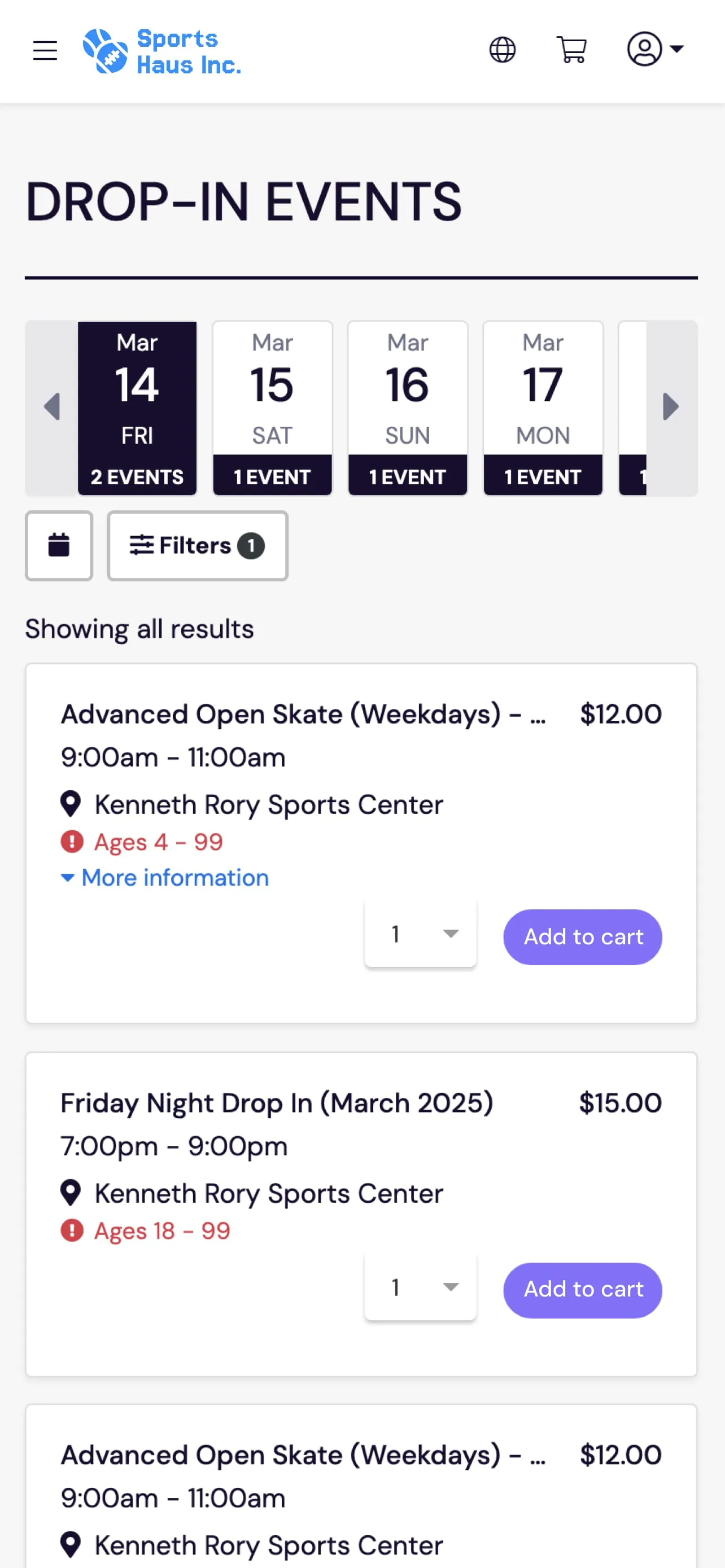Switch to the Mar 15 Saturday tab

click(x=272, y=406)
